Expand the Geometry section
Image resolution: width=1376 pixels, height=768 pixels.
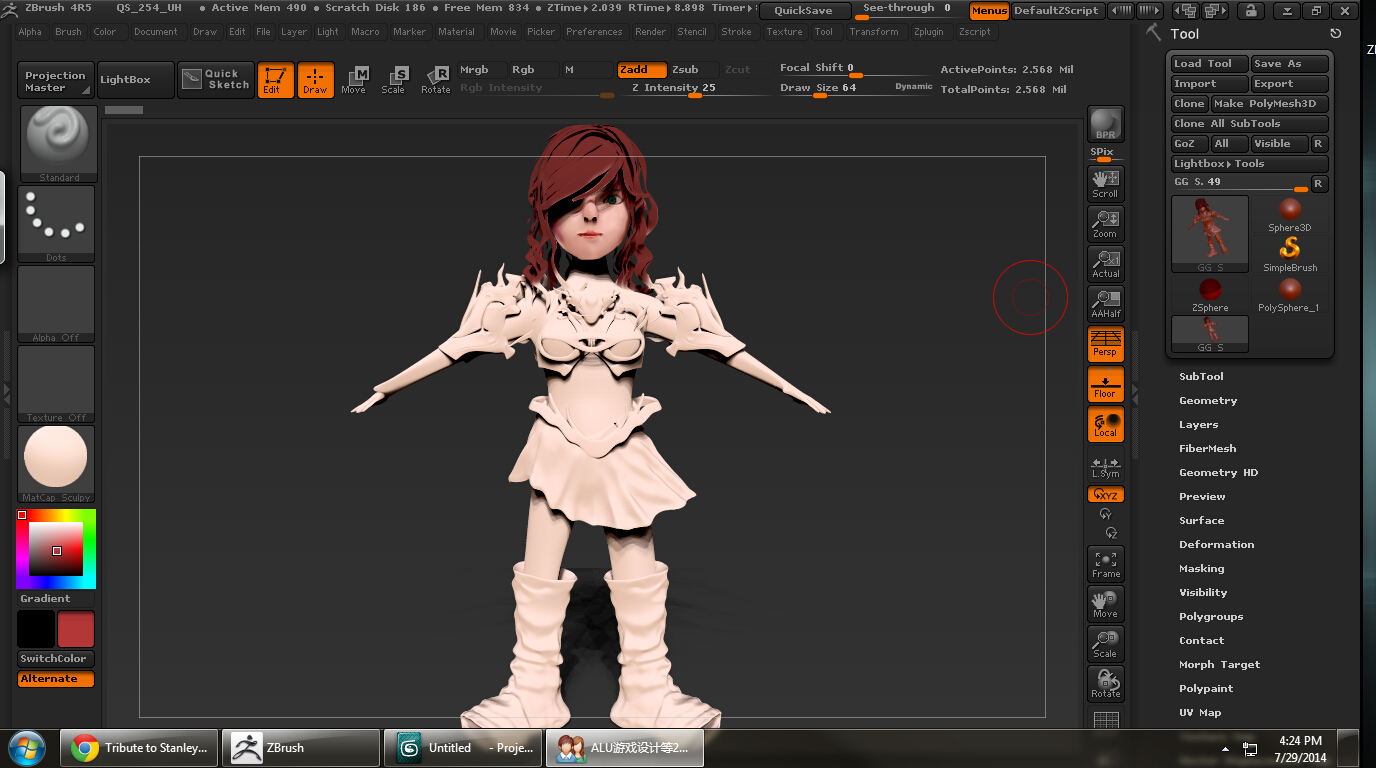coord(1208,401)
